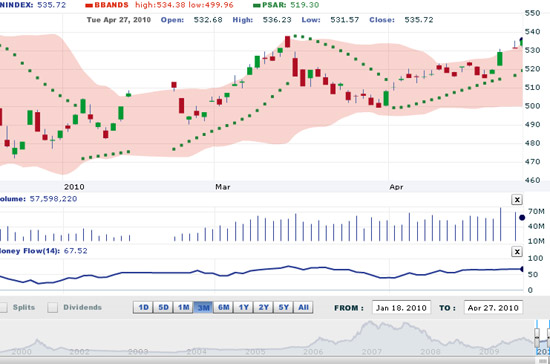Select the 5D time range
The height and width of the screenshot is (364, 550).
[x=163, y=308]
